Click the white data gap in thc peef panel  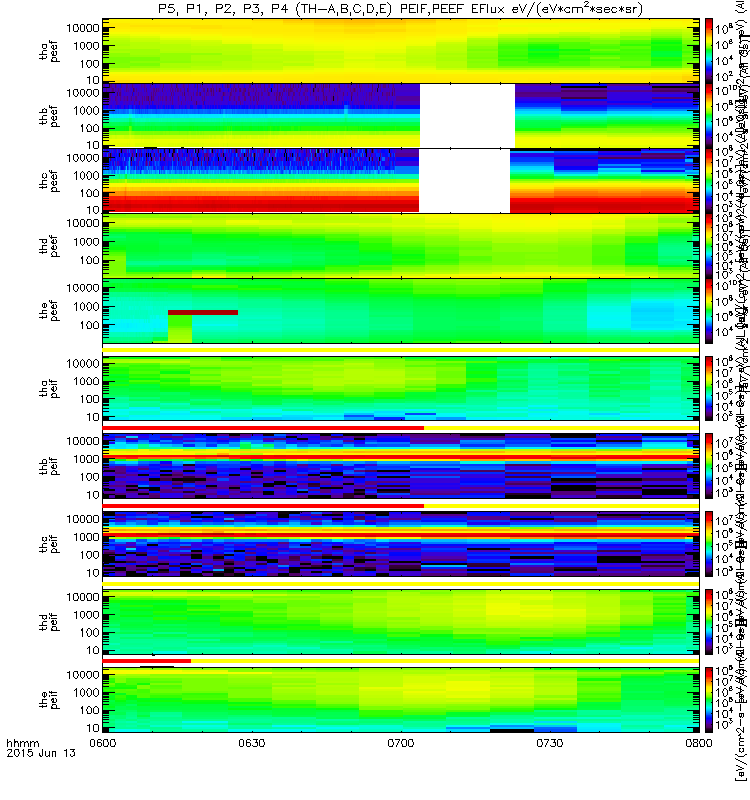(464, 181)
